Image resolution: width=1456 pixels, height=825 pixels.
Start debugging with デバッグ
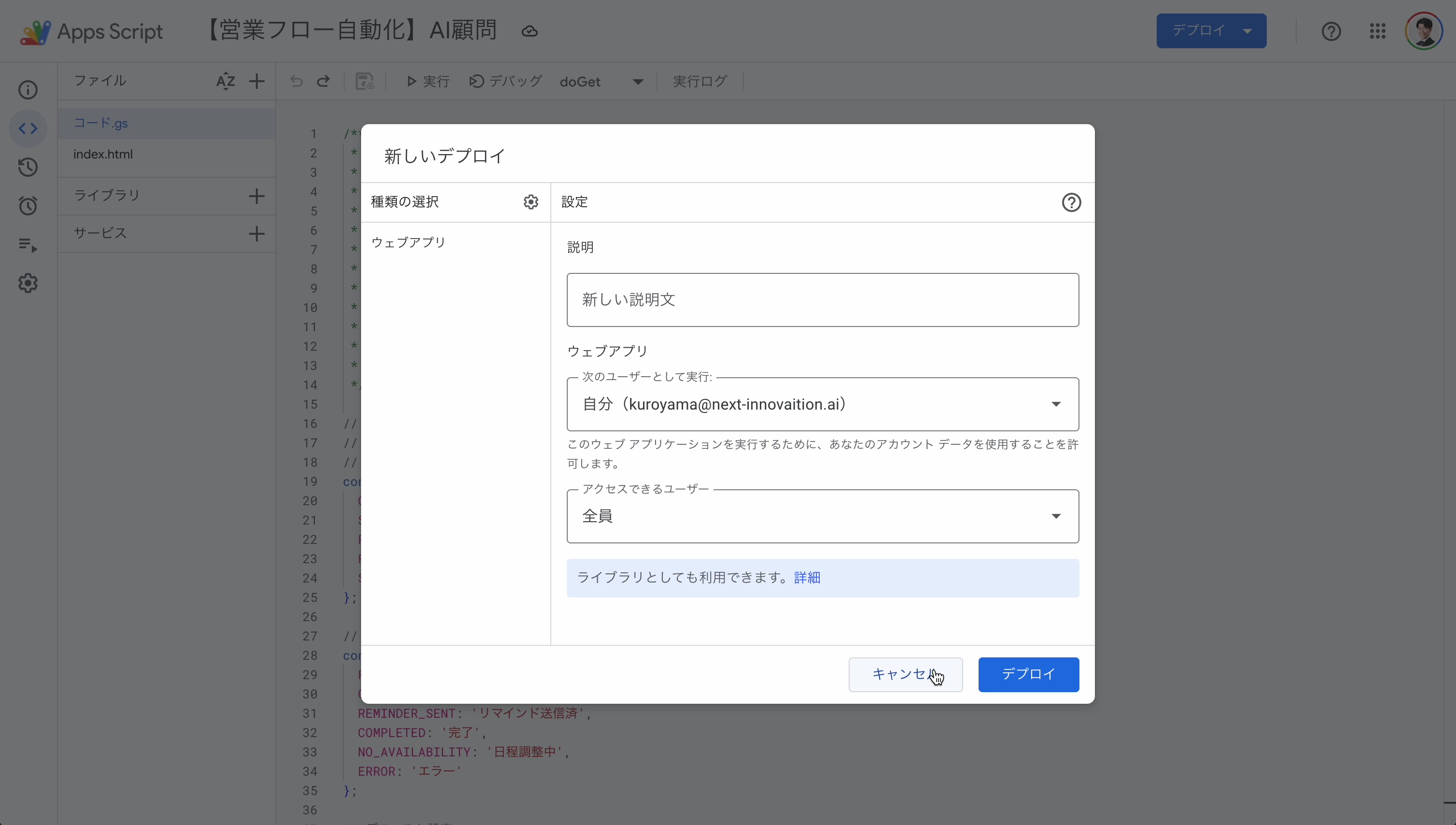tap(506, 81)
